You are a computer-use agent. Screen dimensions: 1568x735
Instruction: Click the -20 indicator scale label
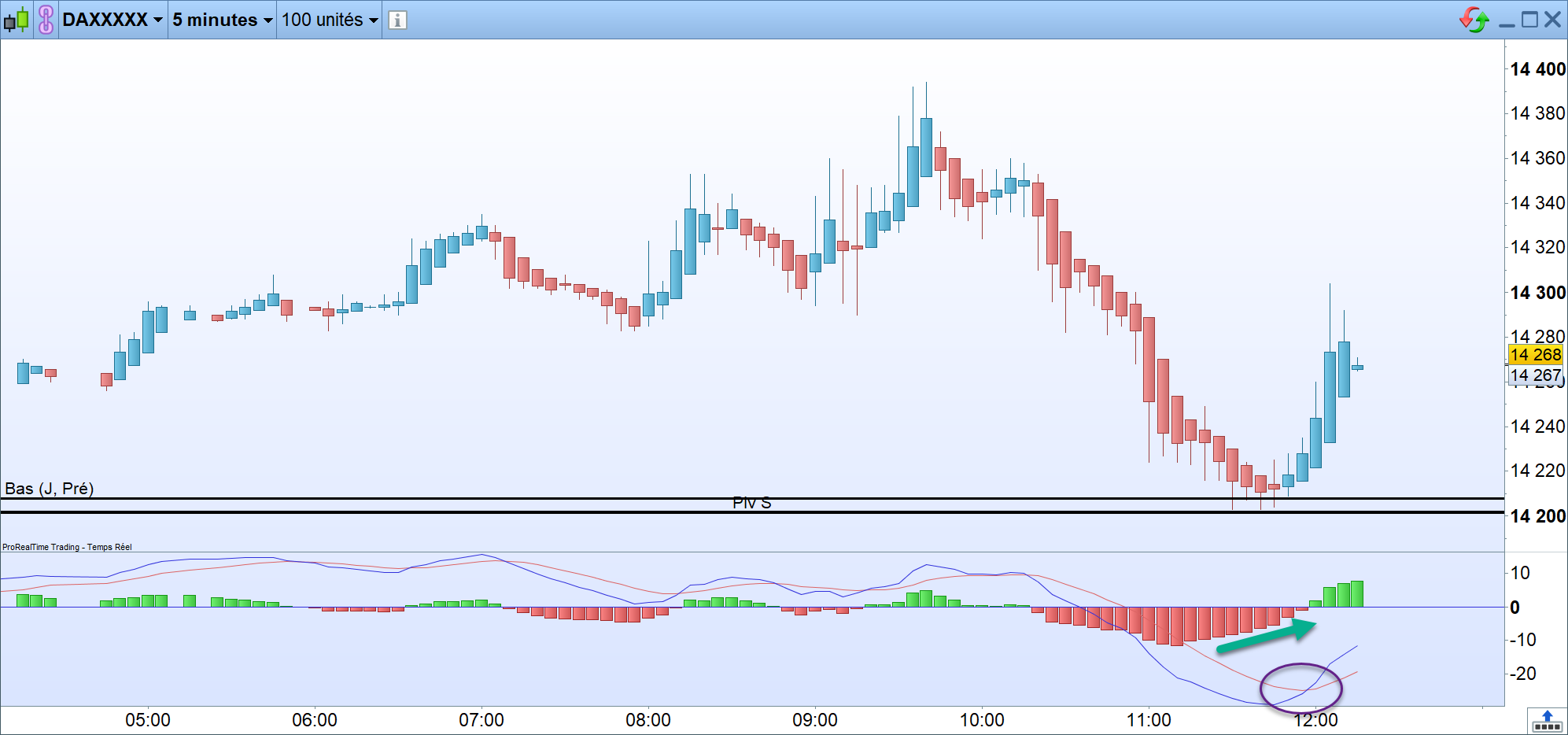click(x=1522, y=674)
